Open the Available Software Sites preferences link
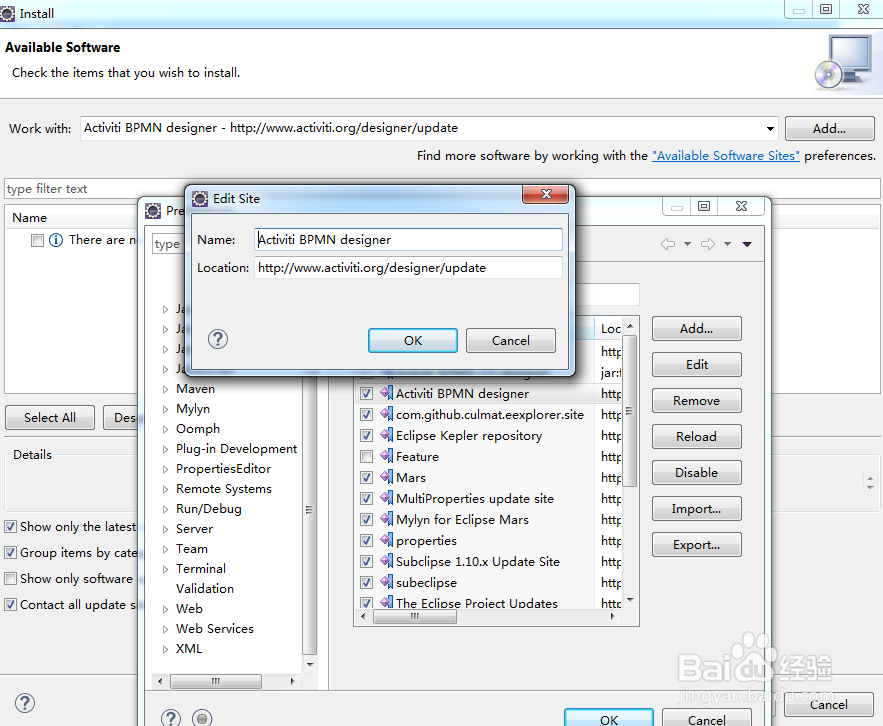Viewport: 883px width, 726px height. pyautogui.click(x=725, y=155)
